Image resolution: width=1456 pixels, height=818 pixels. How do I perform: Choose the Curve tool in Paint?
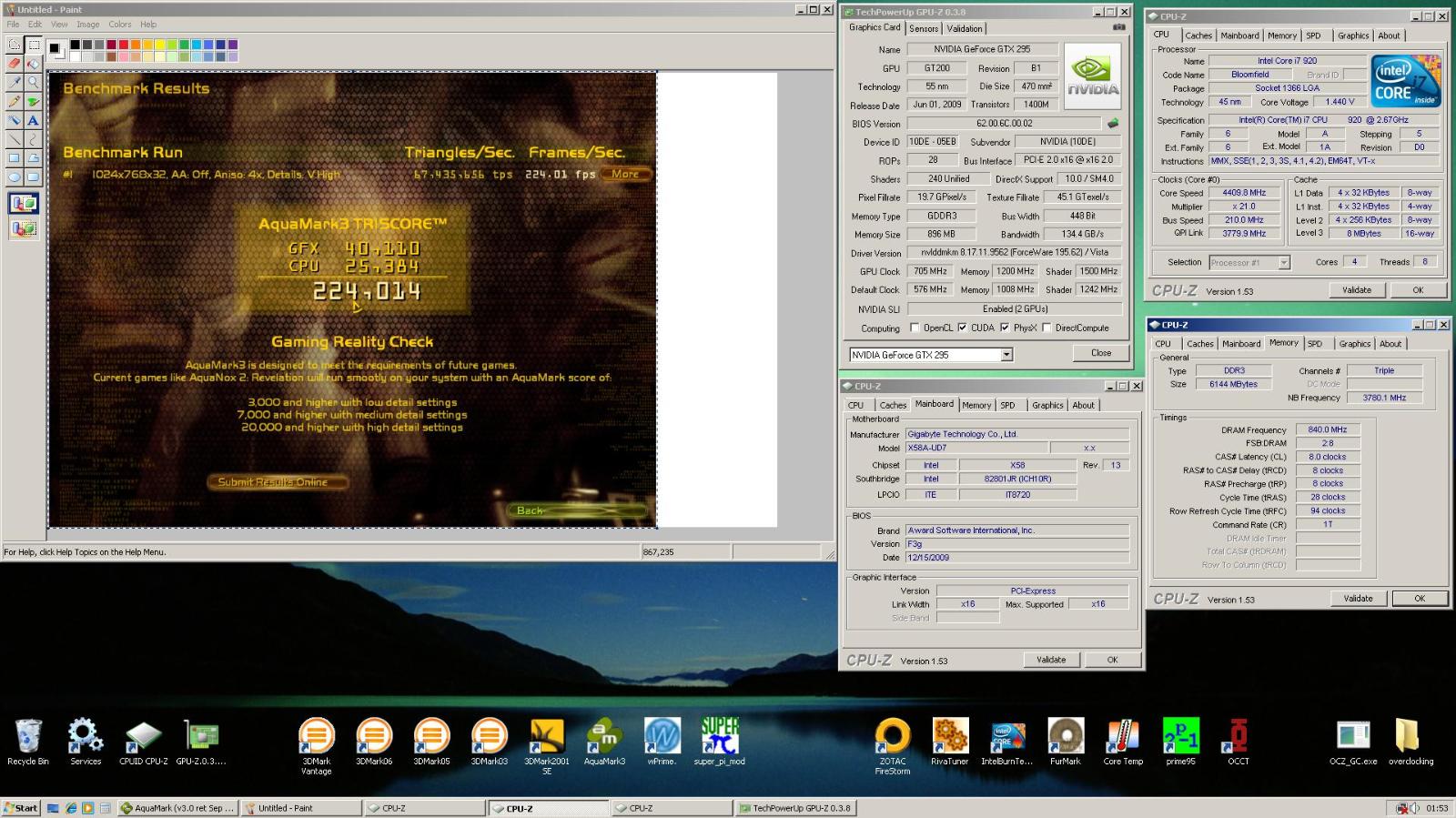[34, 139]
